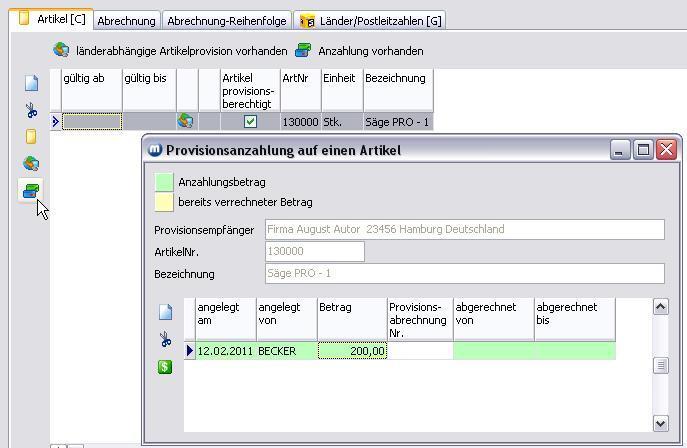The width and height of the screenshot is (687, 448).
Task: Click the new record icon in left sidebar
Action: [31, 84]
